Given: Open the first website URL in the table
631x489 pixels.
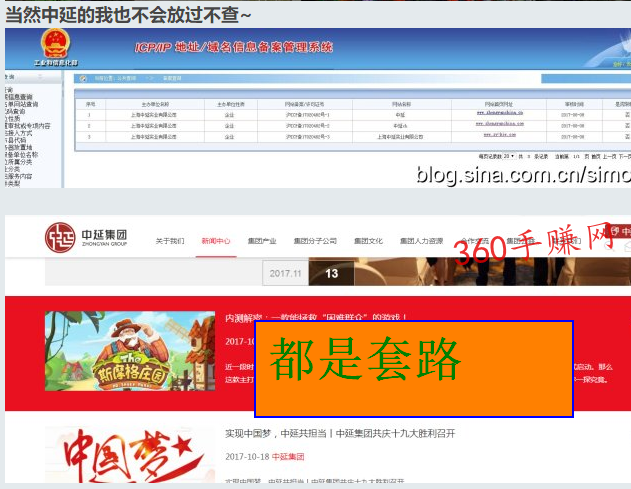Looking at the screenshot, I should pyautogui.click(x=500, y=113).
